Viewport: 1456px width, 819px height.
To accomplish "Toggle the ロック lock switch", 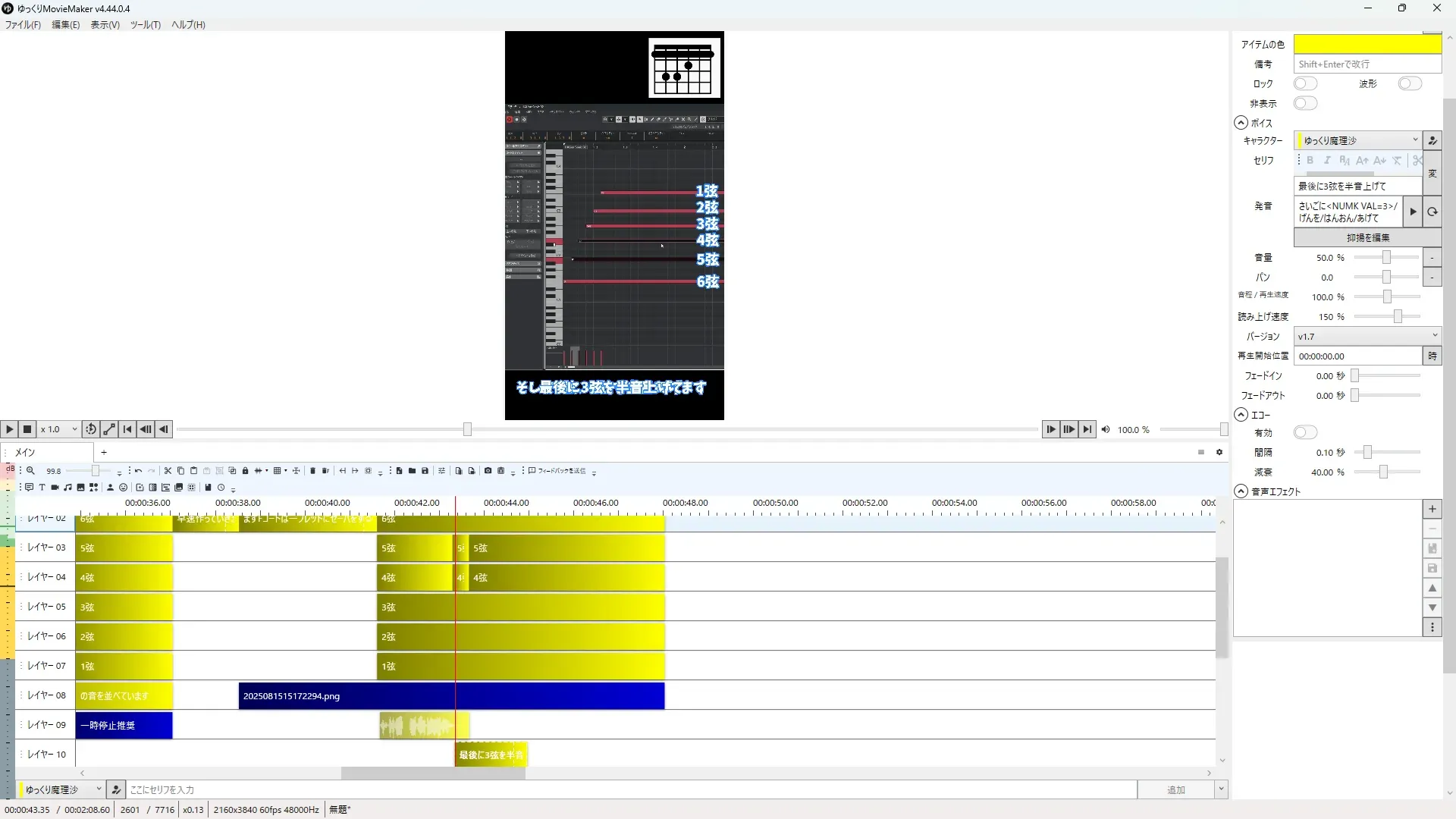I will (x=1305, y=83).
